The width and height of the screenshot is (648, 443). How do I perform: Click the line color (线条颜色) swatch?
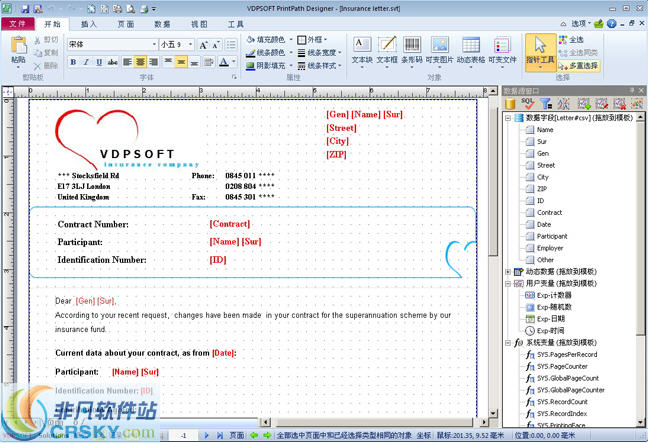click(x=250, y=53)
